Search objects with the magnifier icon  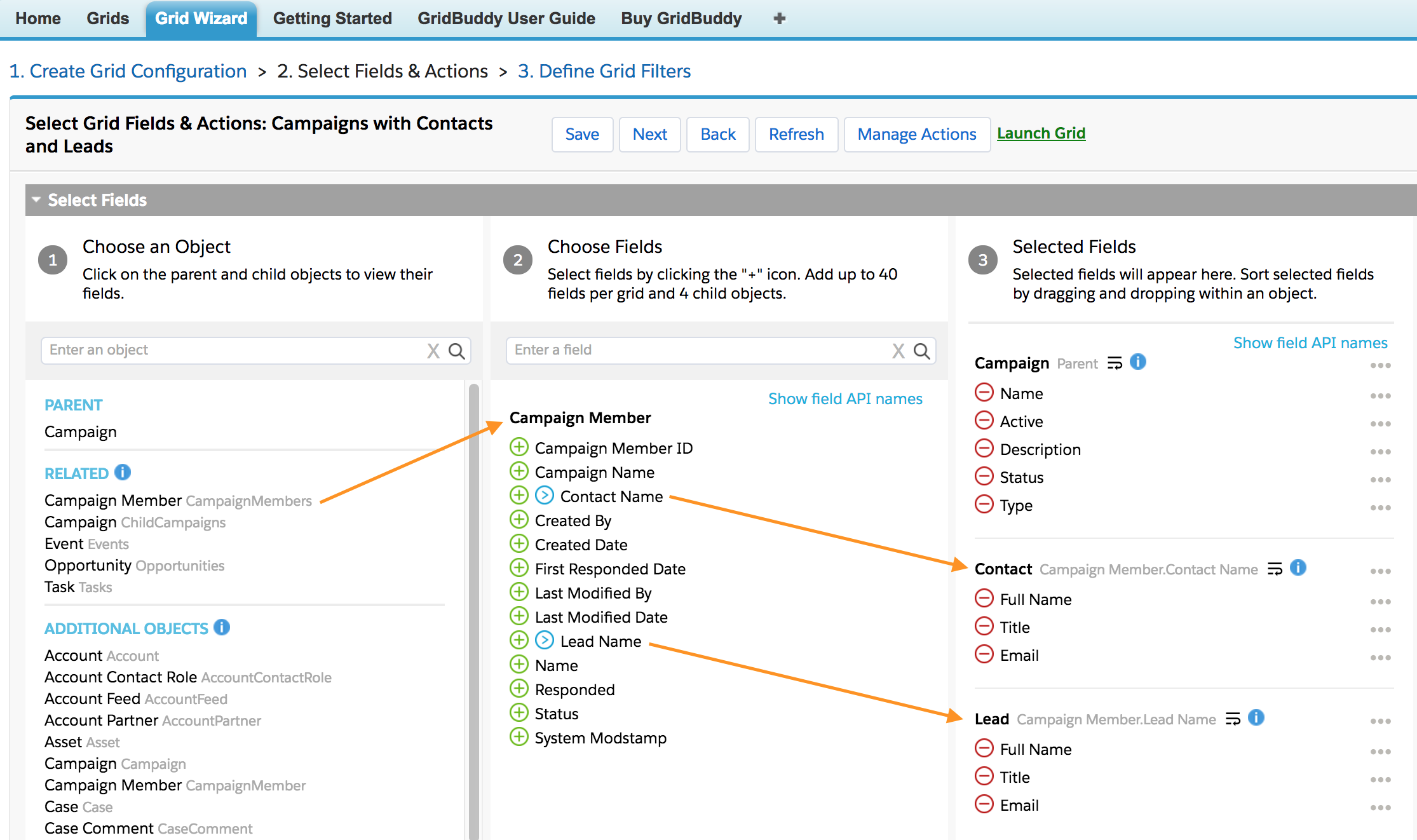457,351
